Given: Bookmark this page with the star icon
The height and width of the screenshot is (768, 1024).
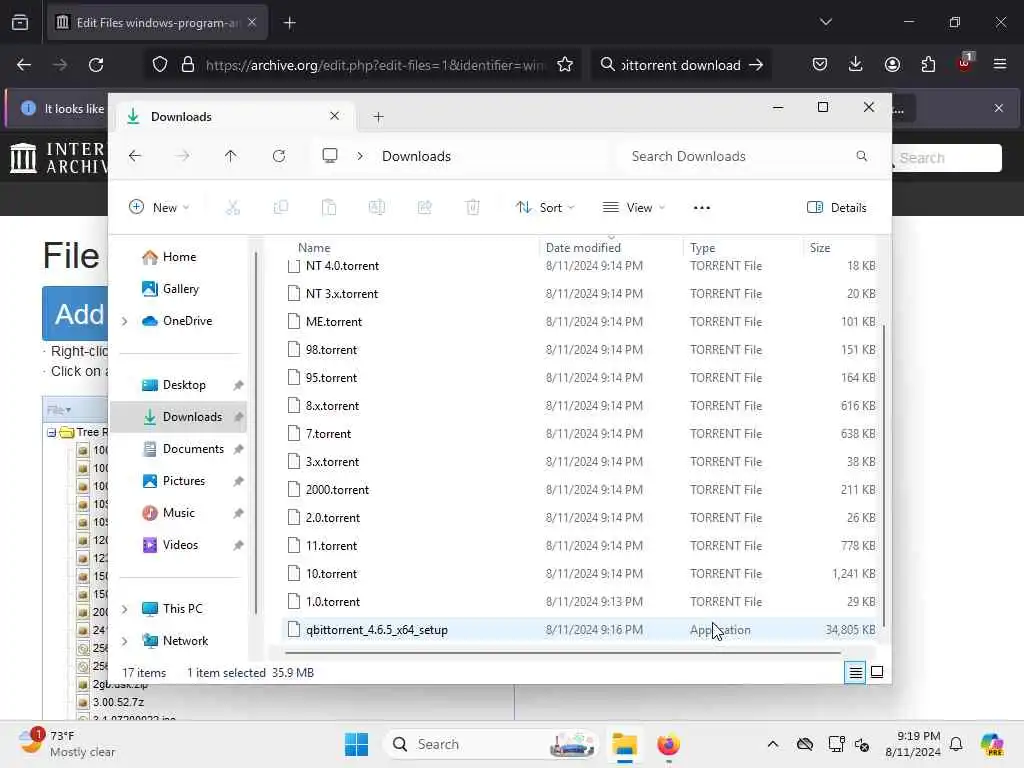Looking at the screenshot, I should pyautogui.click(x=565, y=65).
